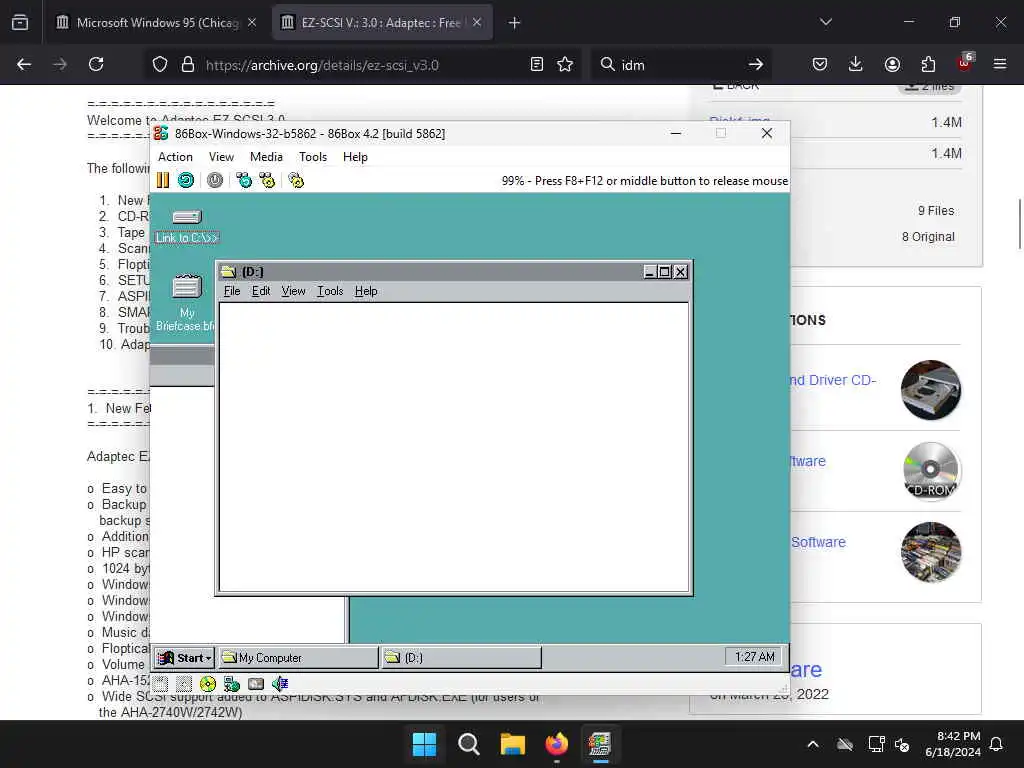The width and height of the screenshot is (1024, 768).
Task: Open the 86Box Tools menu
Action: 313,157
